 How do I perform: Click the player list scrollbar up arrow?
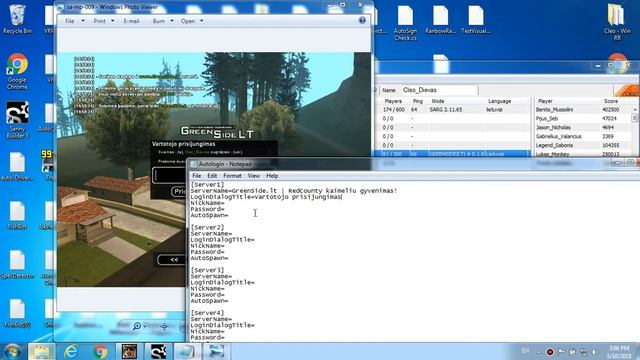tap(635, 109)
